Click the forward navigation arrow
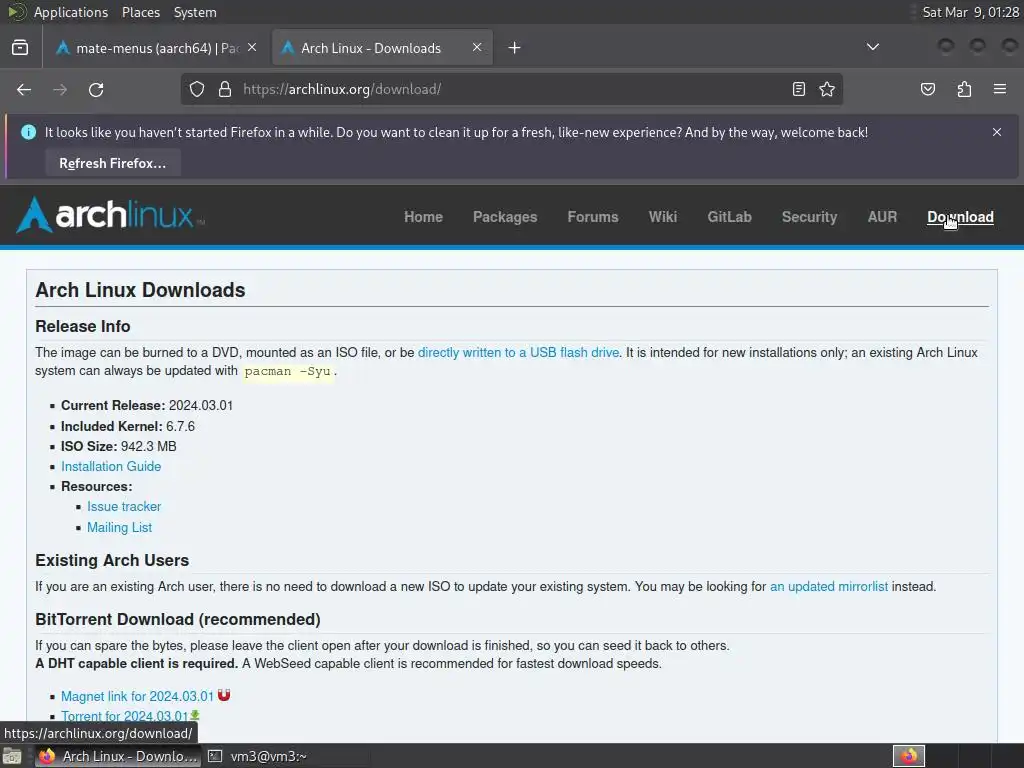The width and height of the screenshot is (1024, 768). coord(60,89)
